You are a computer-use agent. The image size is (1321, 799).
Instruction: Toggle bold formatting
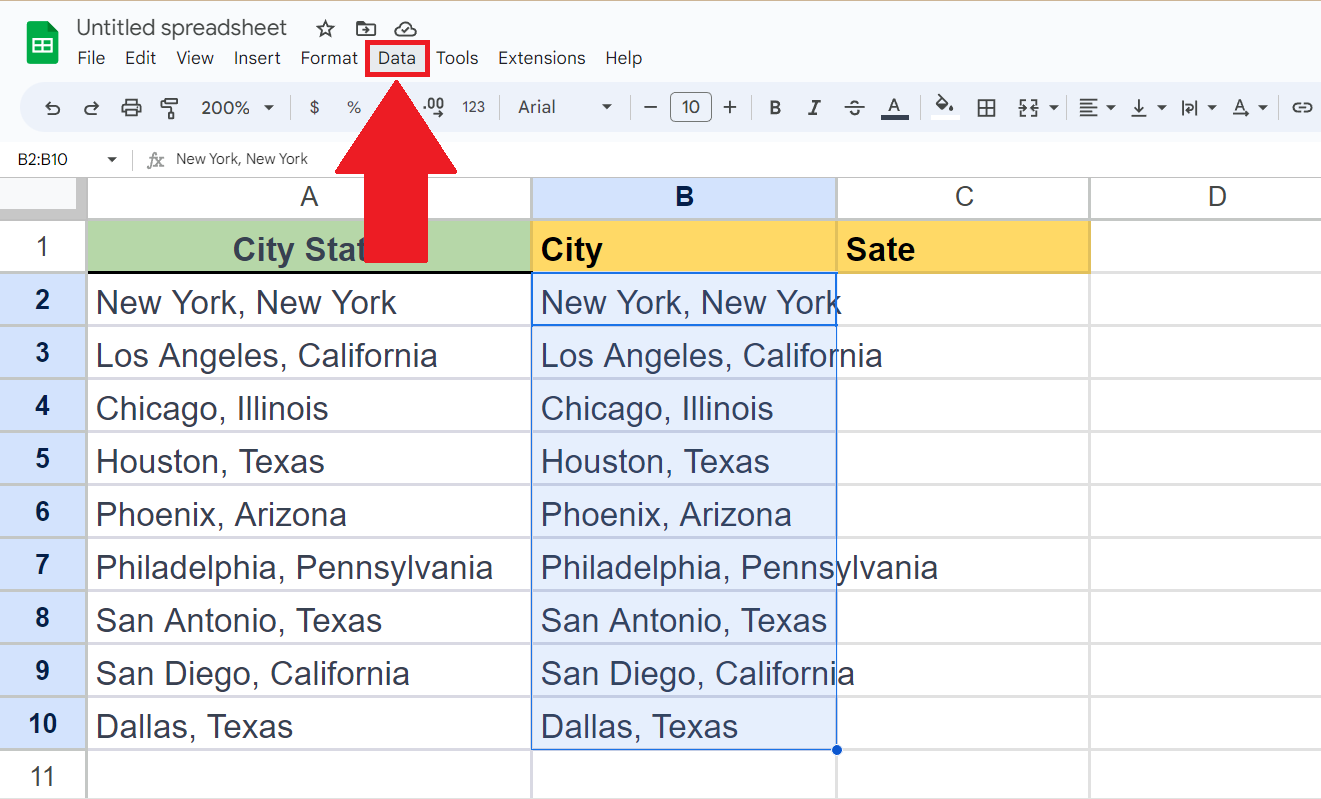pyautogui.click(x=774, y=108)
